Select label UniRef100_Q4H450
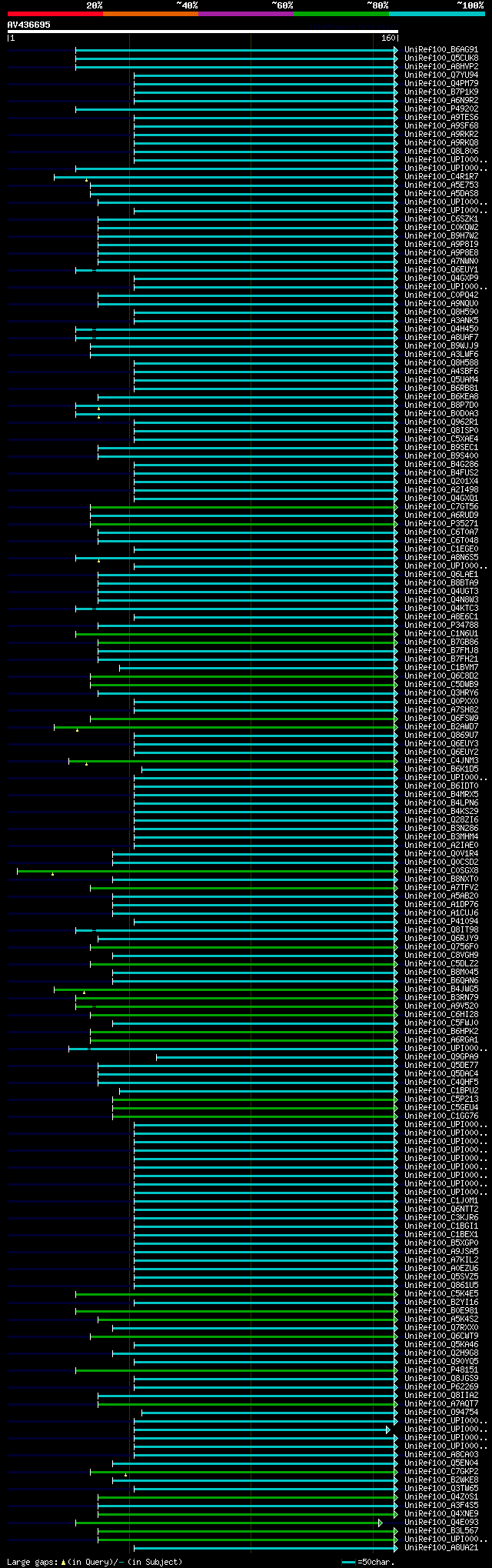The height and width of the screenshot is (1568, 492). pyautogui.click(x=441, y=329)
